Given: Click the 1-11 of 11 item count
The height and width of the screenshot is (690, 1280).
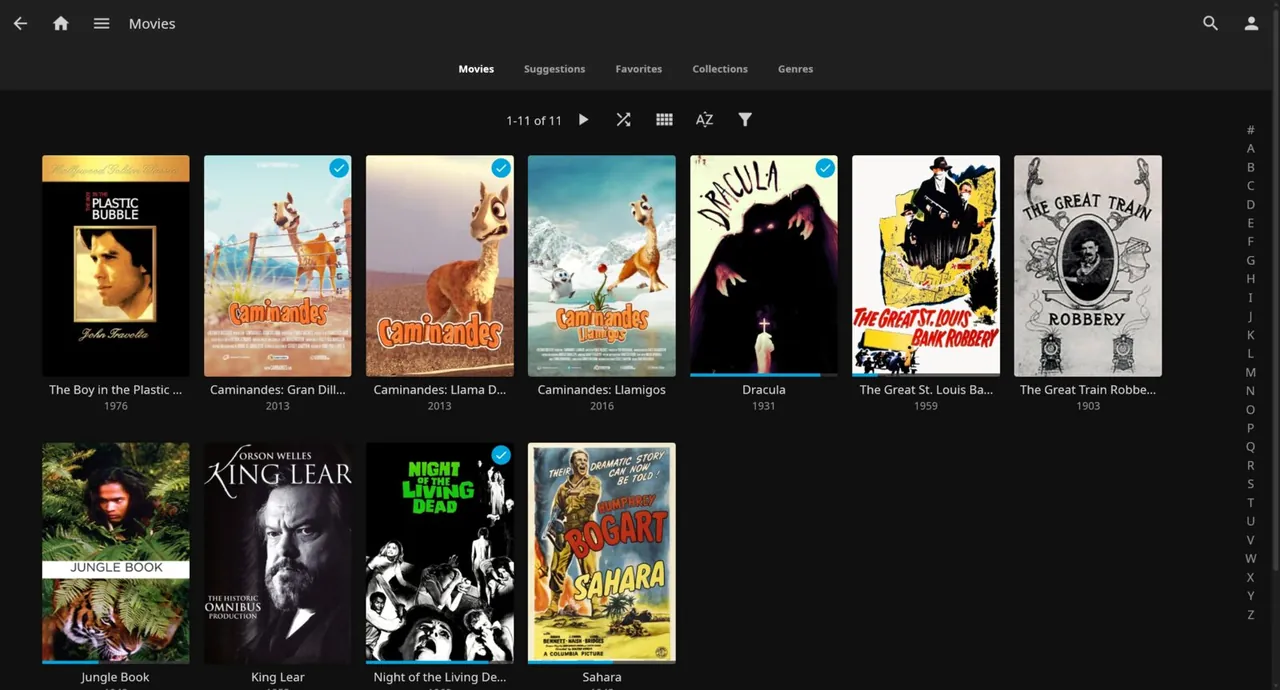Looking at the screenshot, I should tap(534, 120).
